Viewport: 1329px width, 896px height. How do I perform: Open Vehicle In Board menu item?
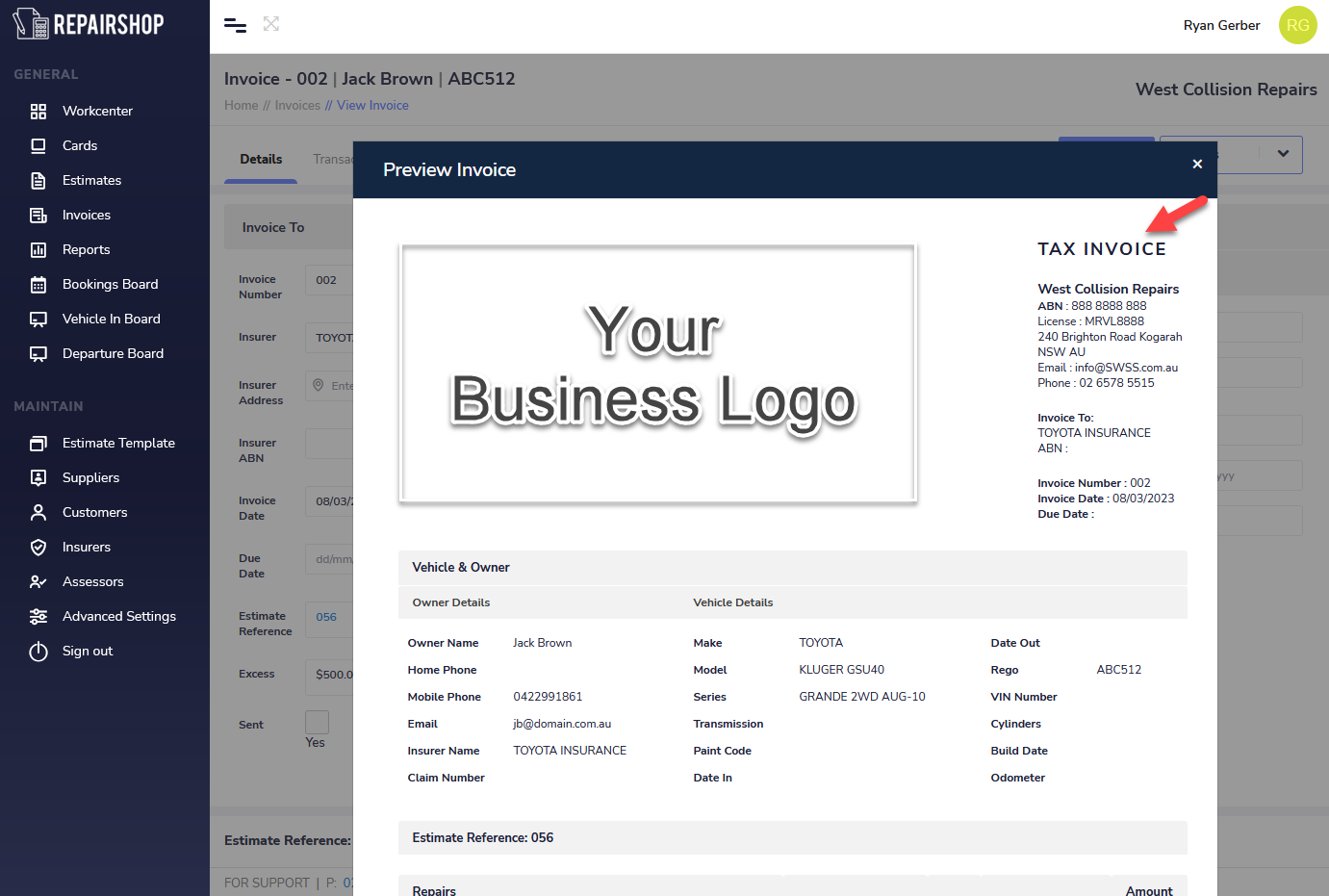pyautogui.click(x=111, y=320)
